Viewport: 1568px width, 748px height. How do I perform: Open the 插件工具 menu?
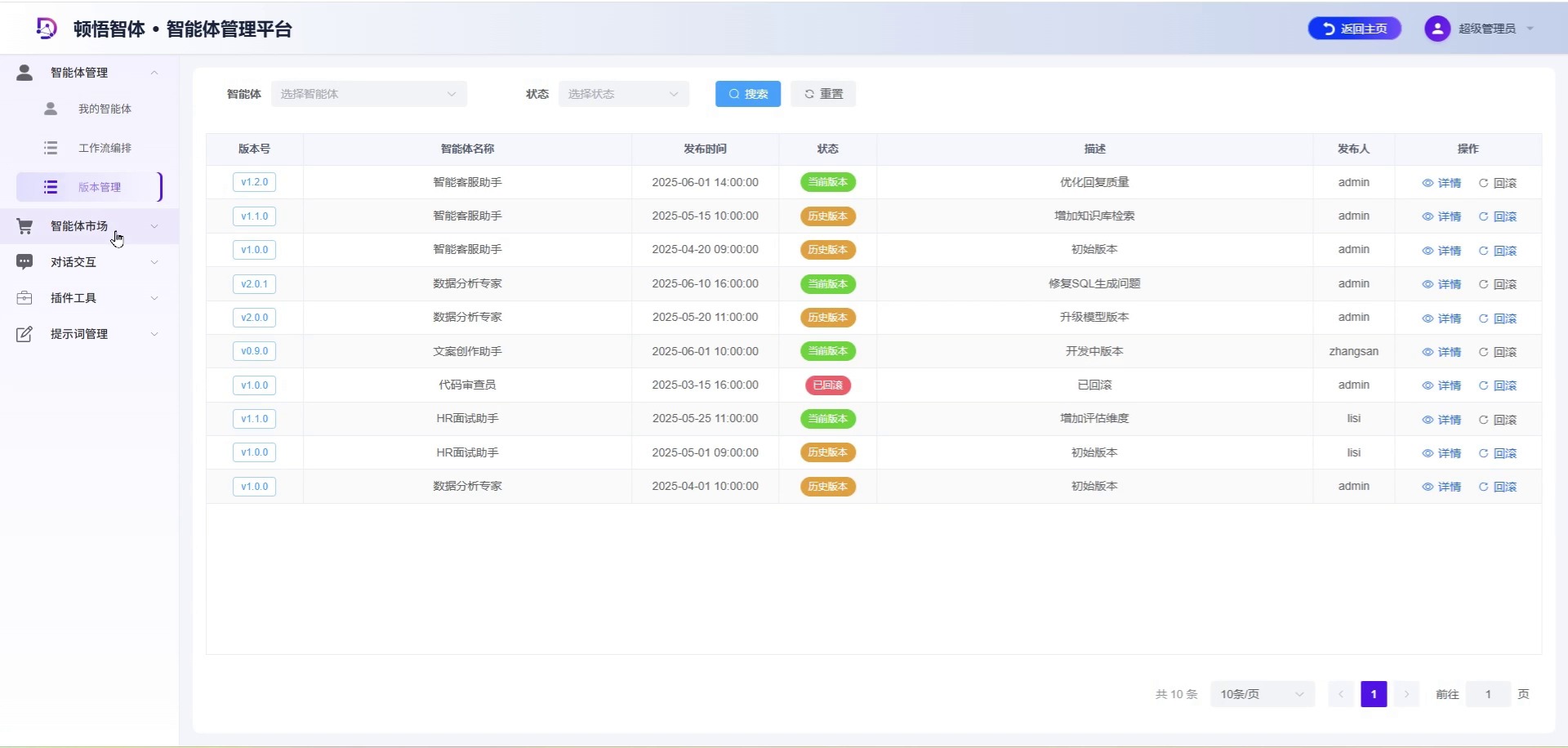[x=90, y=298]
